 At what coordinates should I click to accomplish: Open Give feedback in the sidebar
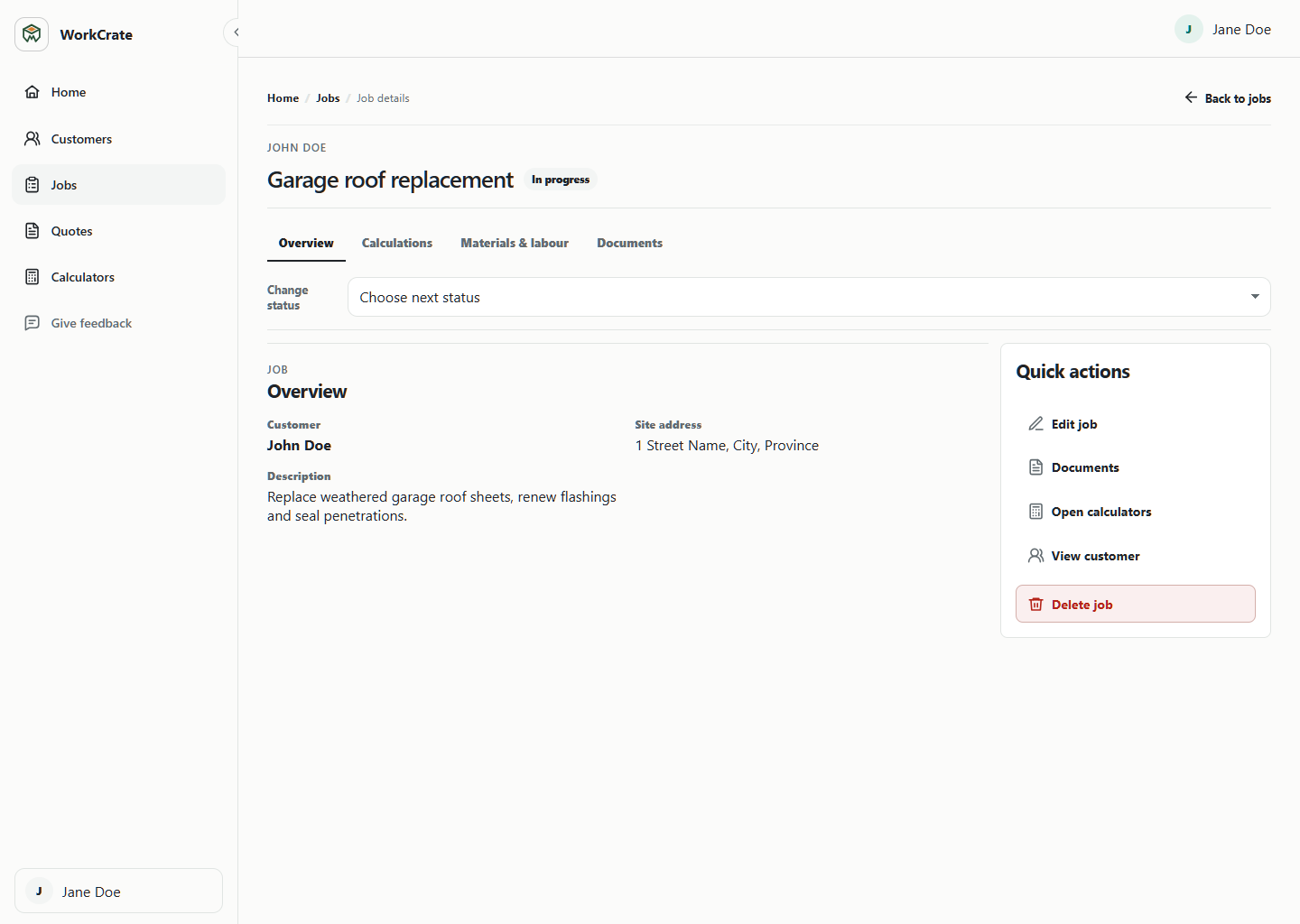tap(118, 323)
